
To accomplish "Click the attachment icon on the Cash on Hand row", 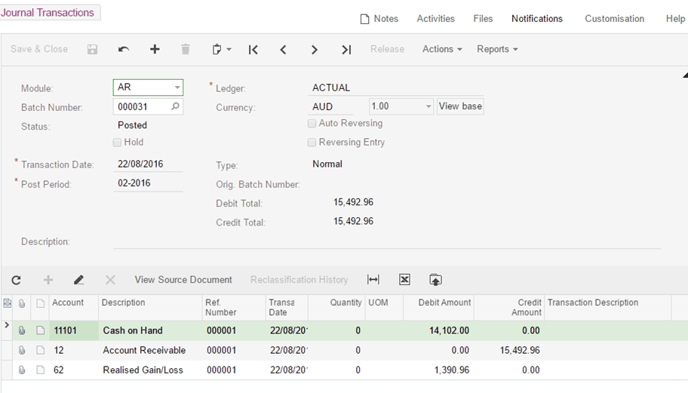I will pos(22,330).
